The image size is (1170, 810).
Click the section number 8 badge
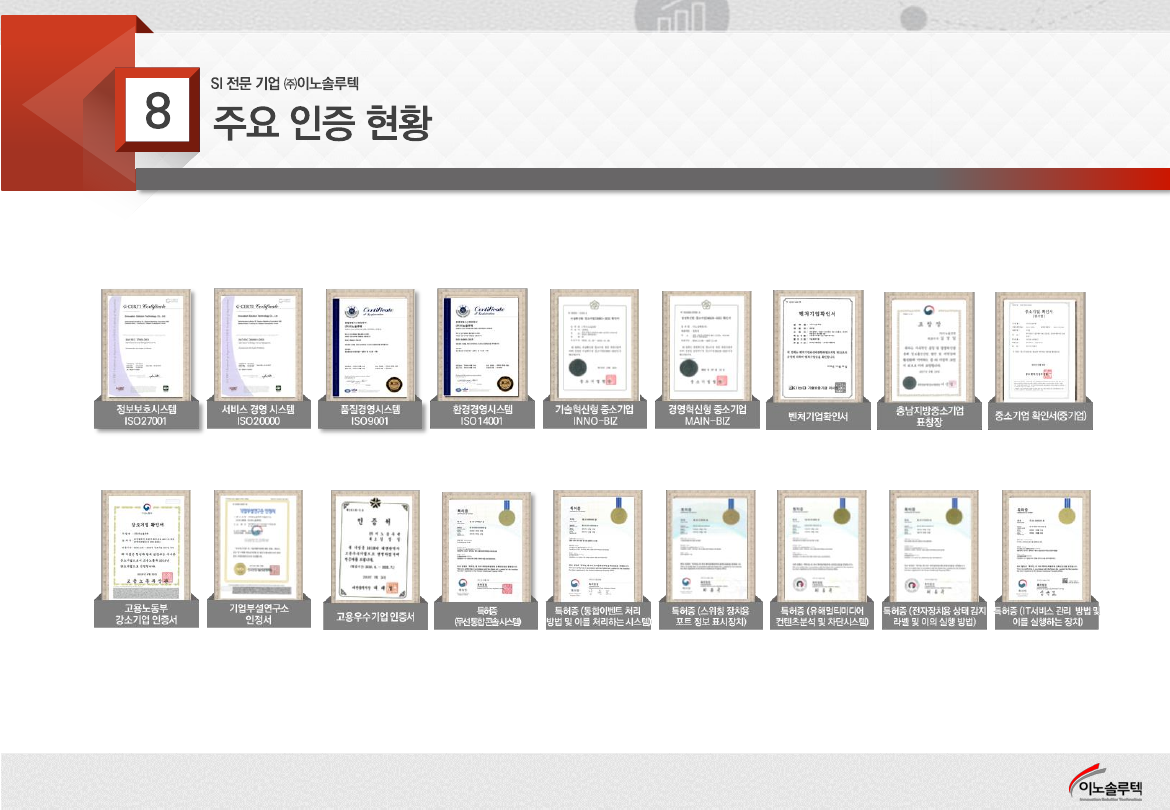[x=156, y=111]
